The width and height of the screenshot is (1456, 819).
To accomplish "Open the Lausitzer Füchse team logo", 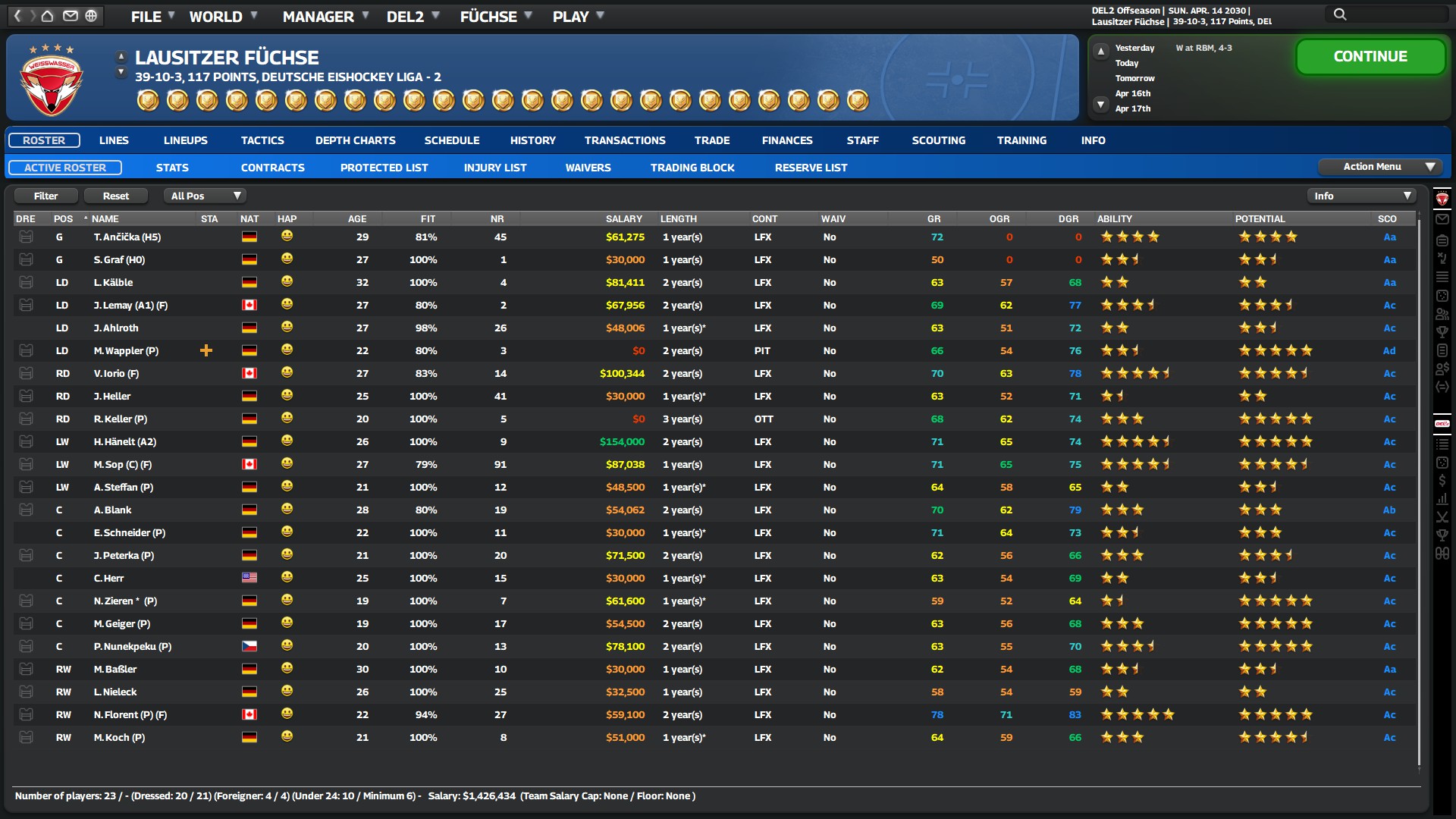I will click(x=51, y=80).
